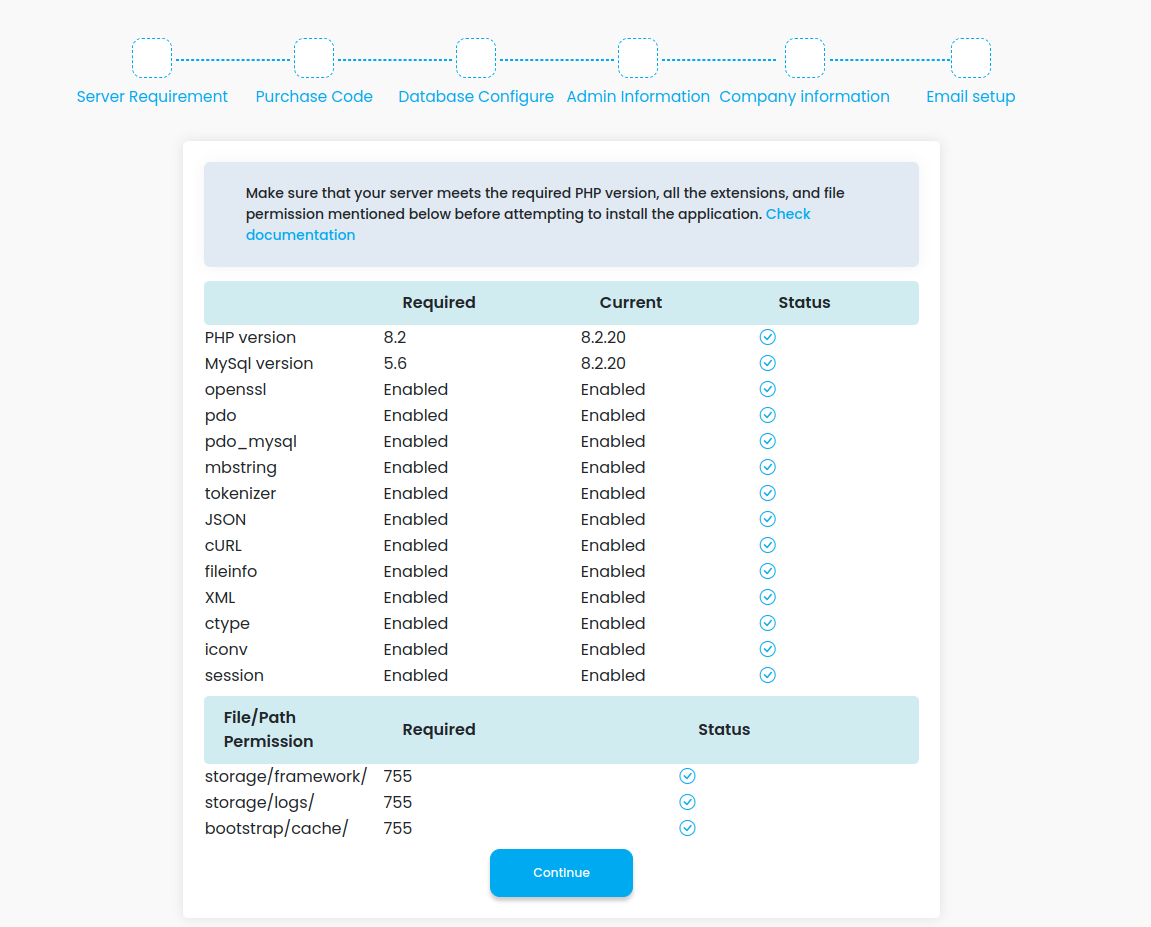Click the 'PHP version' row label

[250, 338]
